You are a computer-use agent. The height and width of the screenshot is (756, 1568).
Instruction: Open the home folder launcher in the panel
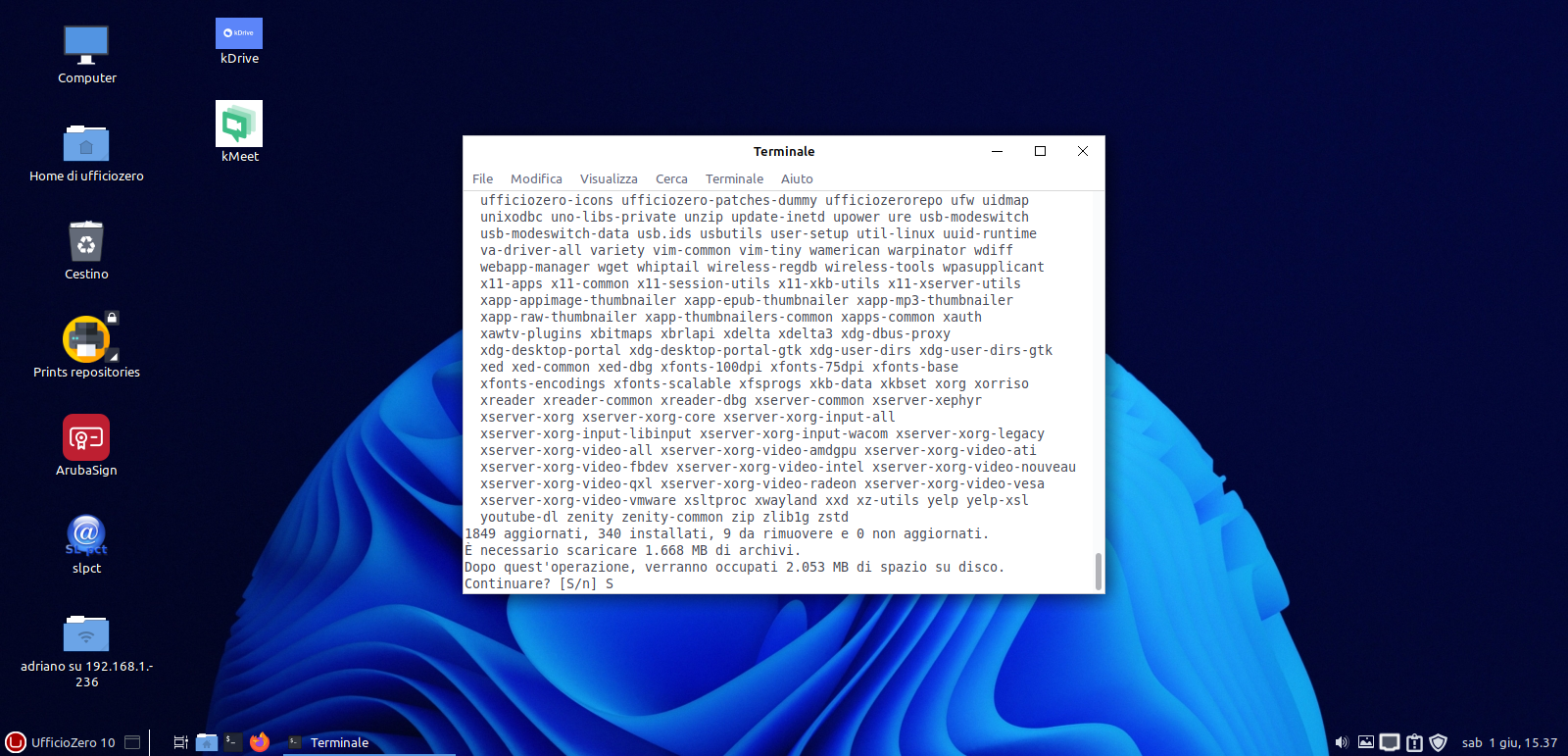coord(206,742)
